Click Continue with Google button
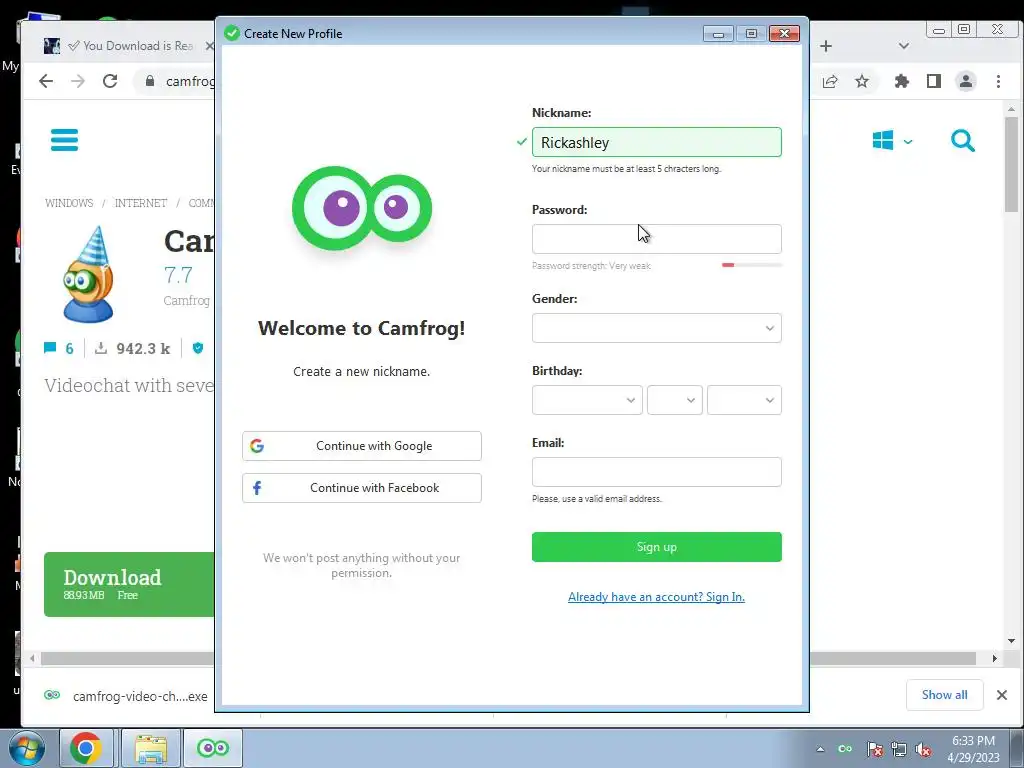Image resolution: width=1024 pixels, height=768 pixels. point(362,446)
